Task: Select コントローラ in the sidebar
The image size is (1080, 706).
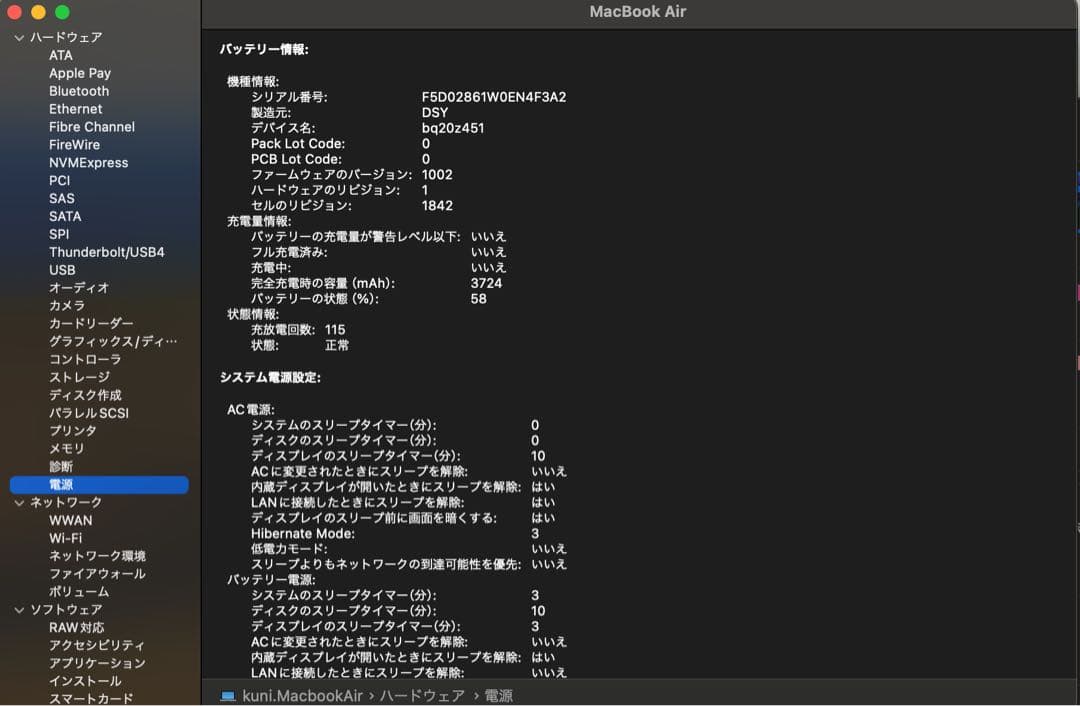Action: pyautogui.click(x=85, y=360)
